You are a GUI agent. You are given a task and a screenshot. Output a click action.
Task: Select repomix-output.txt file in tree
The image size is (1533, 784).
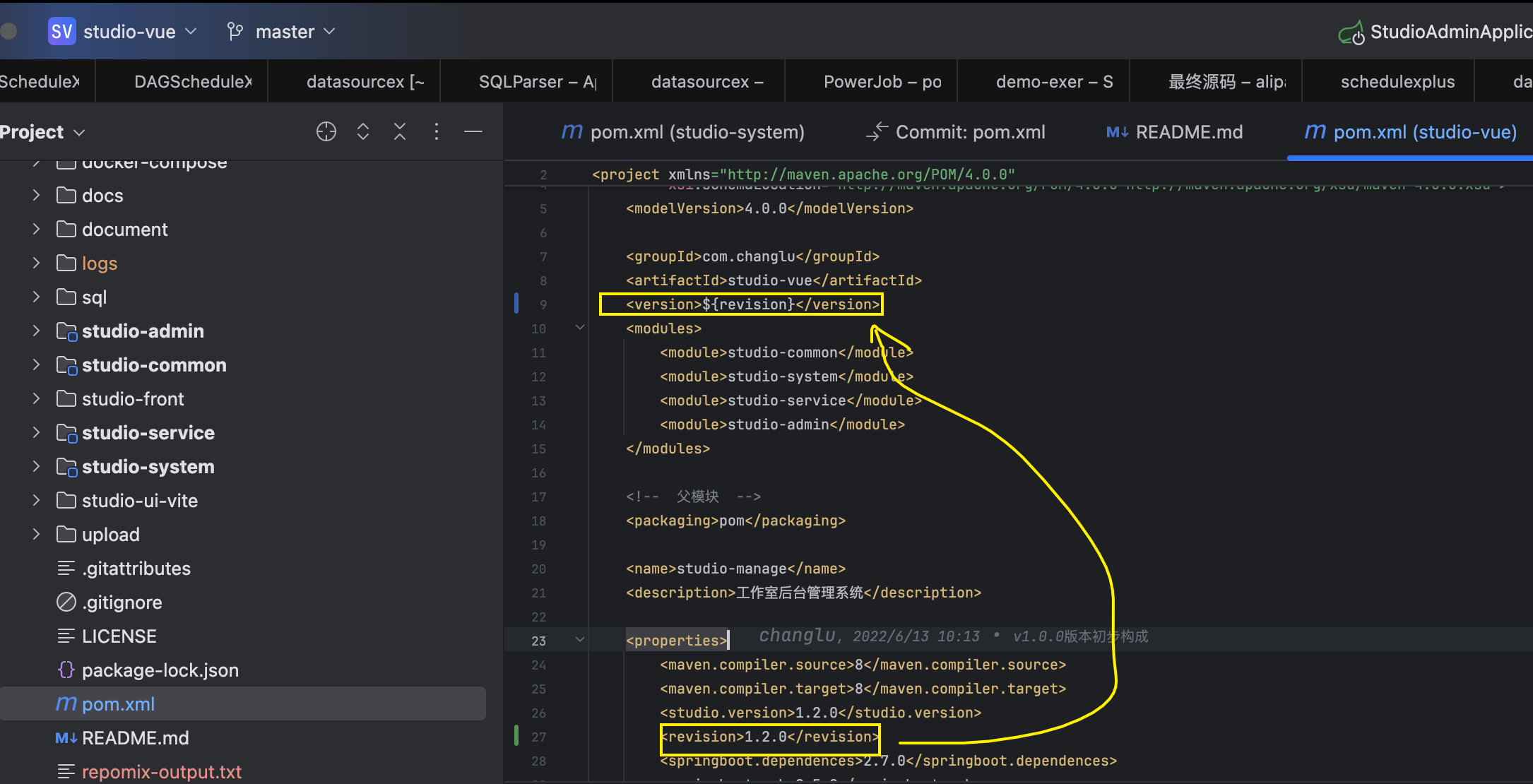(162, 771)
